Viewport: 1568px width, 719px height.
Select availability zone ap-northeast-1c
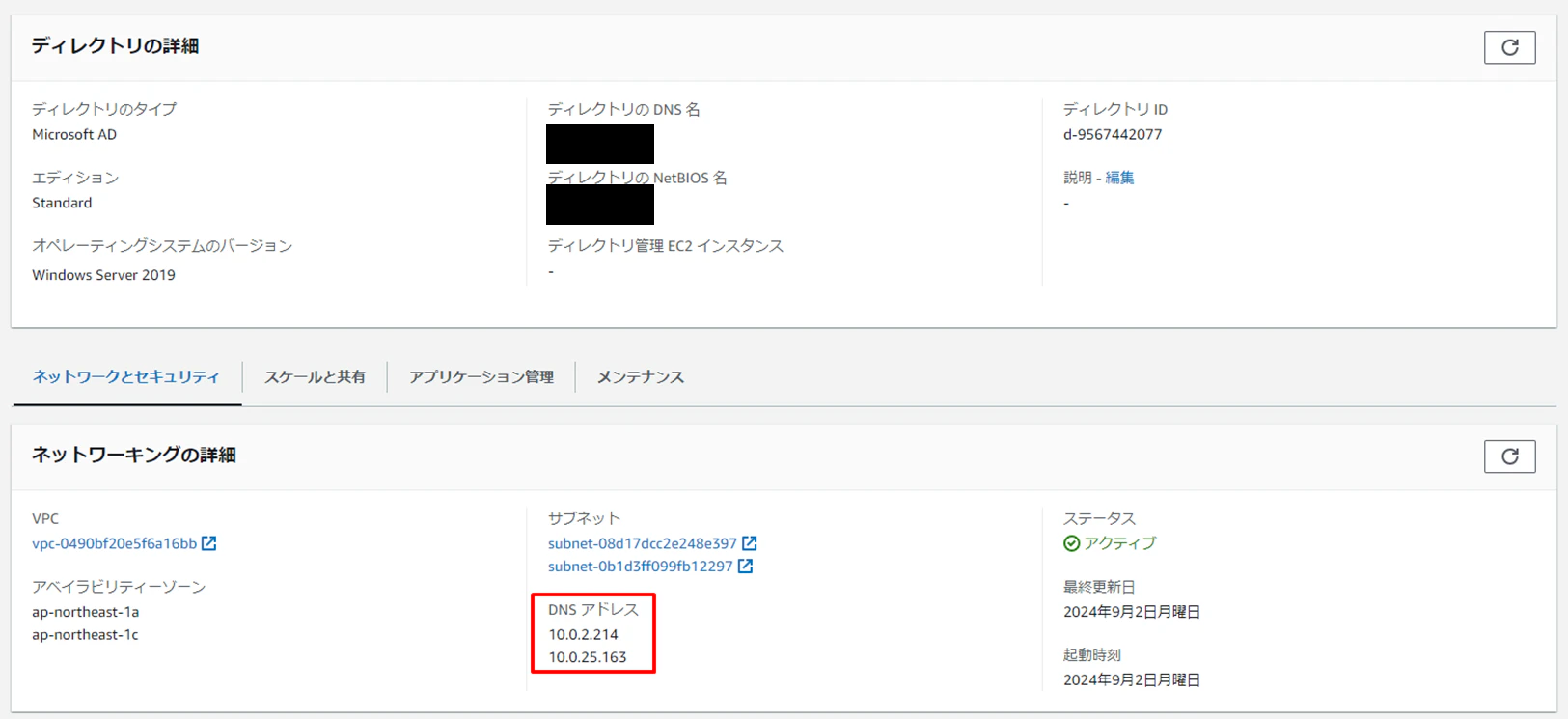pyautogui.click(x=85, y=635)
